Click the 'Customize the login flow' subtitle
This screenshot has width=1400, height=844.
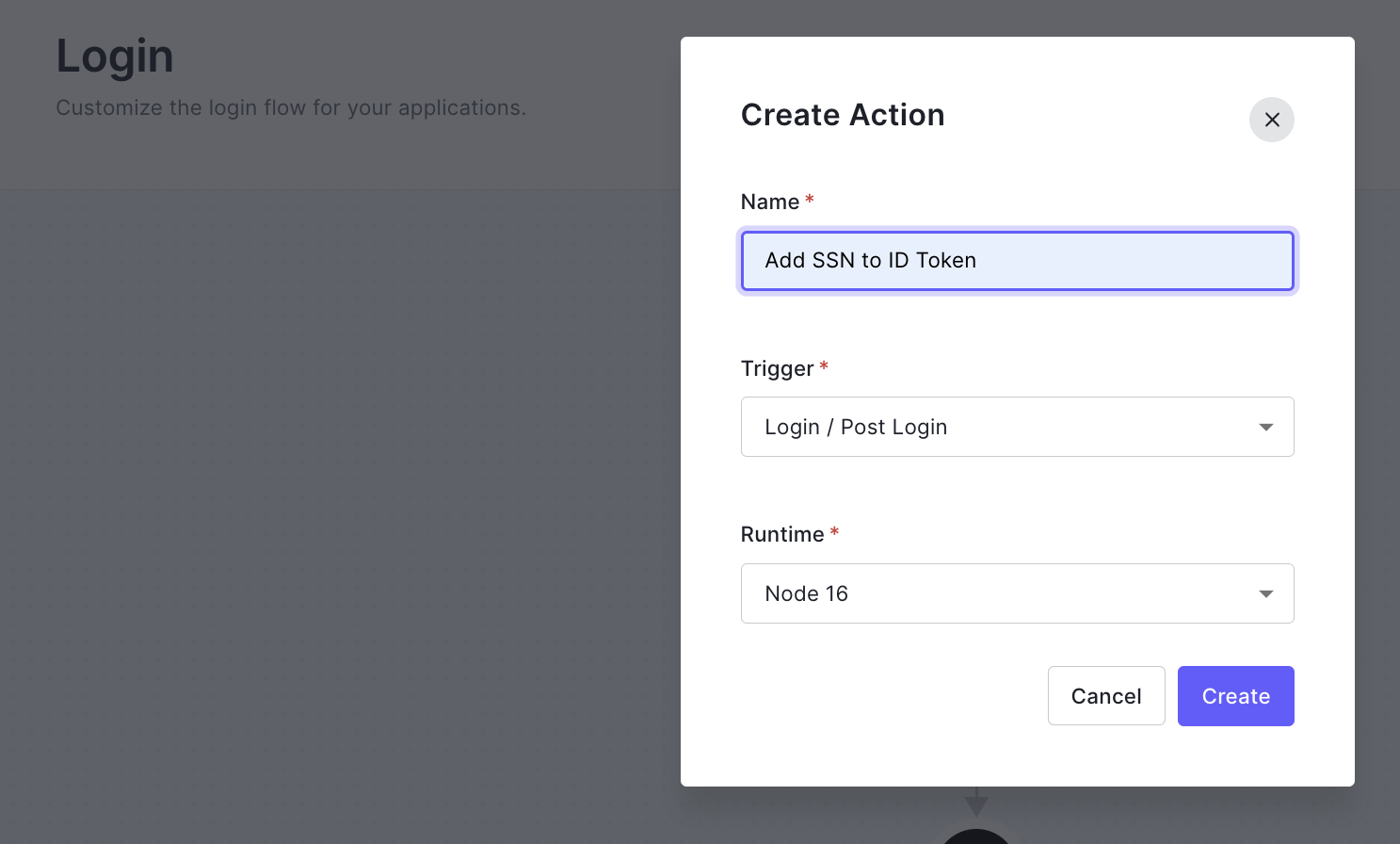[x=290, y=107]
